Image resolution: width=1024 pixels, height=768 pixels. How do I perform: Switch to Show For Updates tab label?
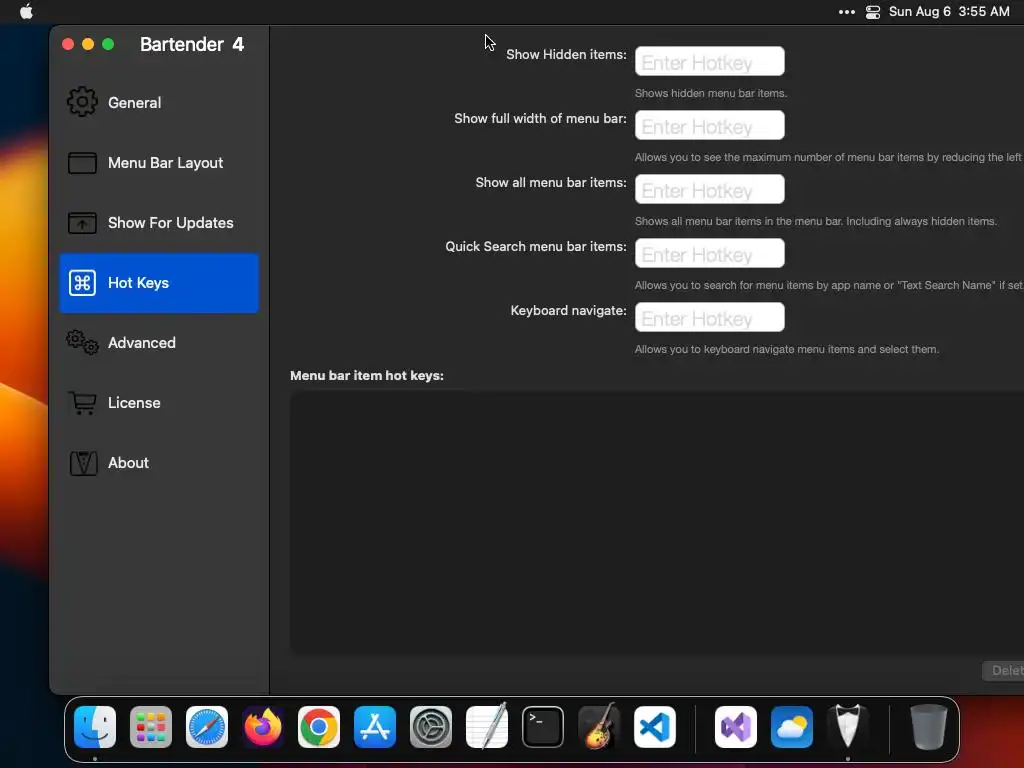(x=170, y=223)
